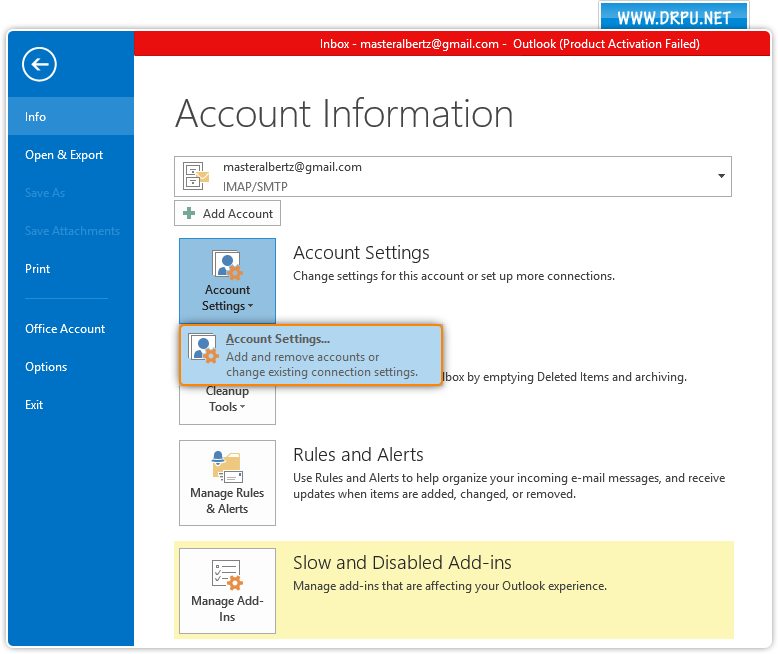The image size is (778, 654).
Task: Open Manage Add-Ins
Action: point(227,590)
